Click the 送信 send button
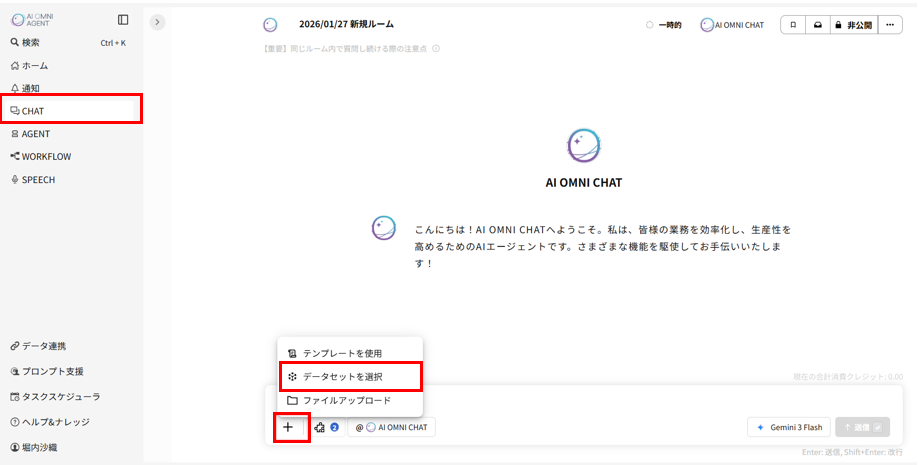The height and width of the screenshot is (465, 918). click(x=862, y=428)
